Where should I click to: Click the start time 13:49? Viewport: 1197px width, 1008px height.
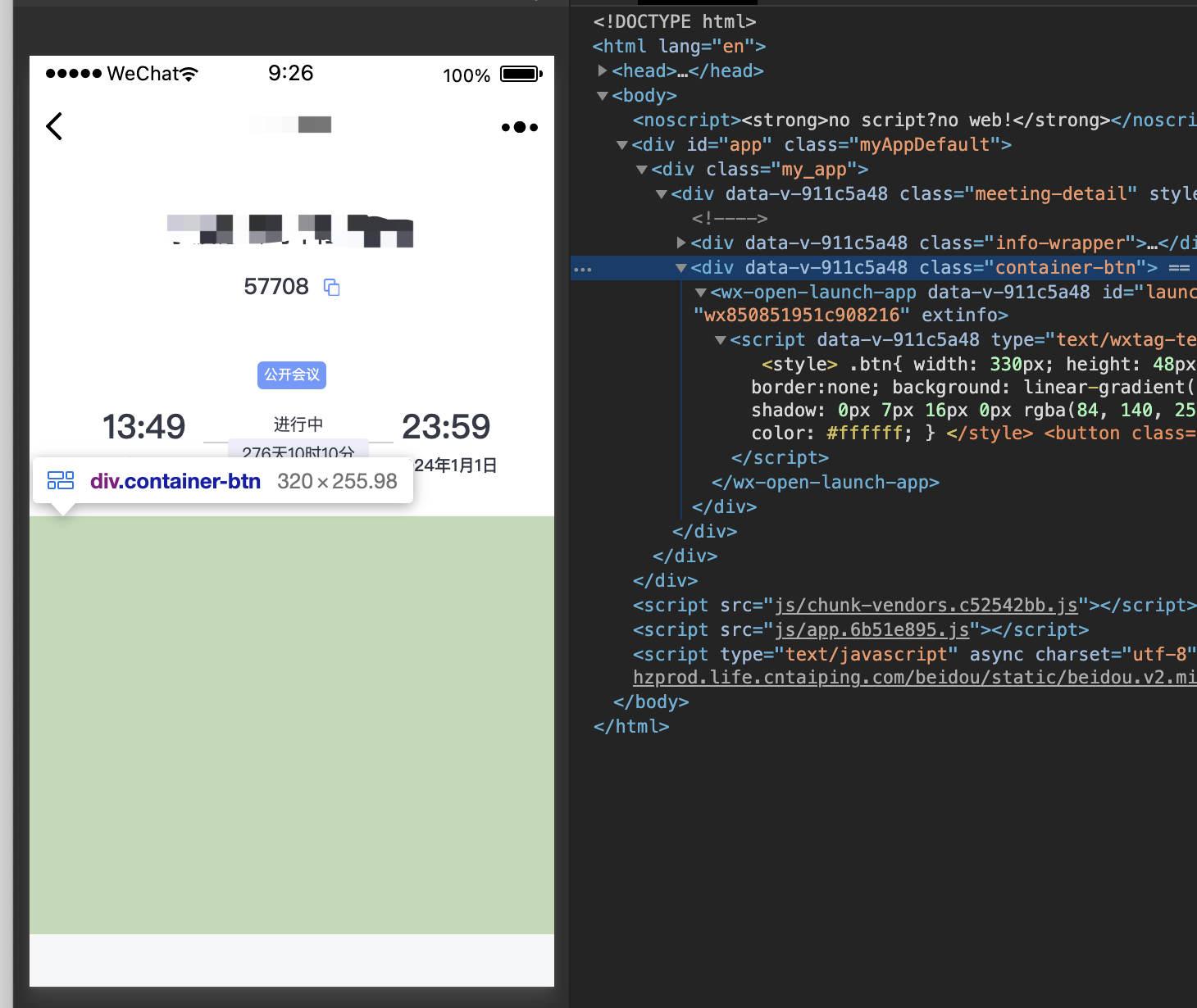click(x=143, y=426)
